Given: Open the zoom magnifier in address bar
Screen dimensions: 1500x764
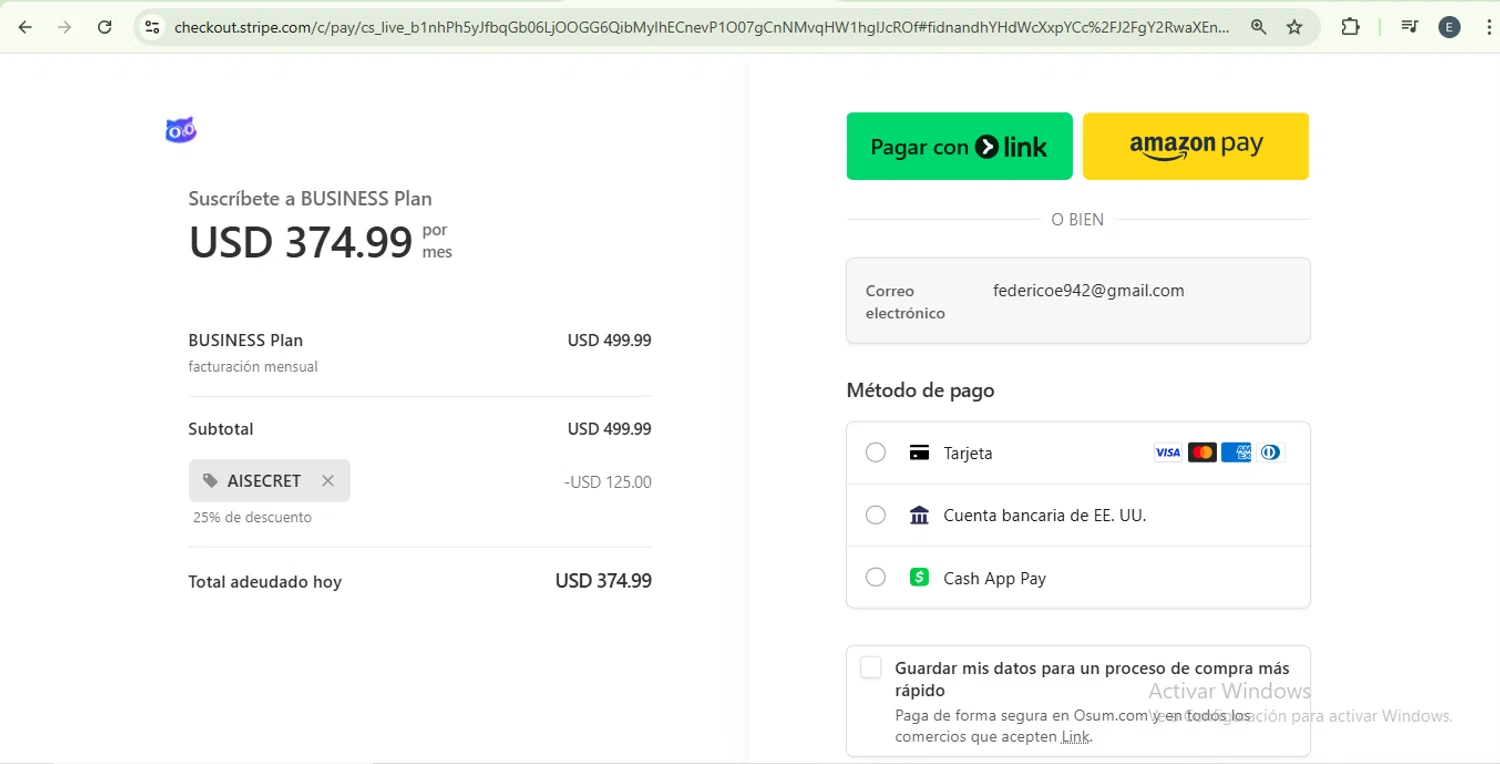Looking at the screenshot, I should tap(1259, 27).
